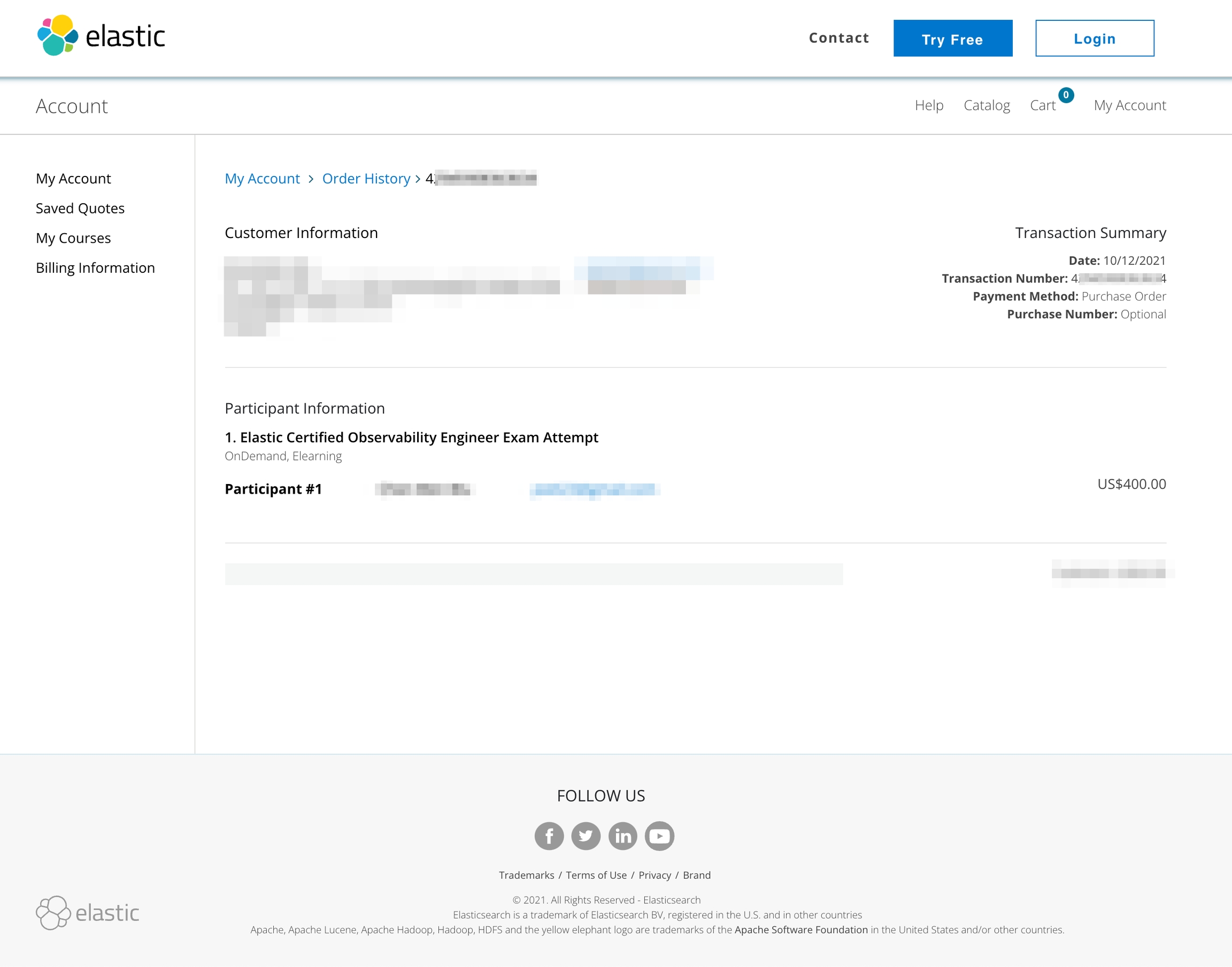Screen dimensions: 1232x967
Task: Select My Courses in the sidebar
Action: tap(73, 238)
